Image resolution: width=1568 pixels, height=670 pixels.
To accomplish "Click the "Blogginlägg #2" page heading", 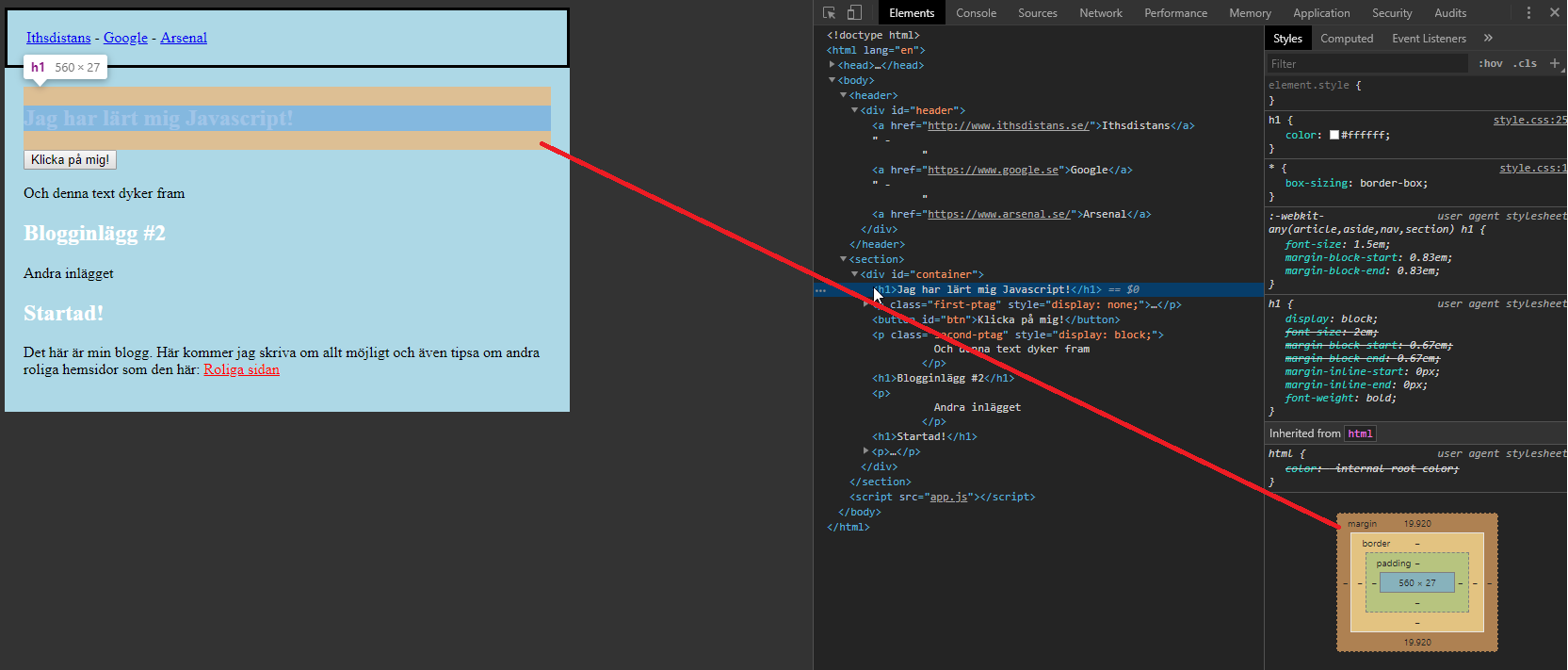I will click(94, 233).
